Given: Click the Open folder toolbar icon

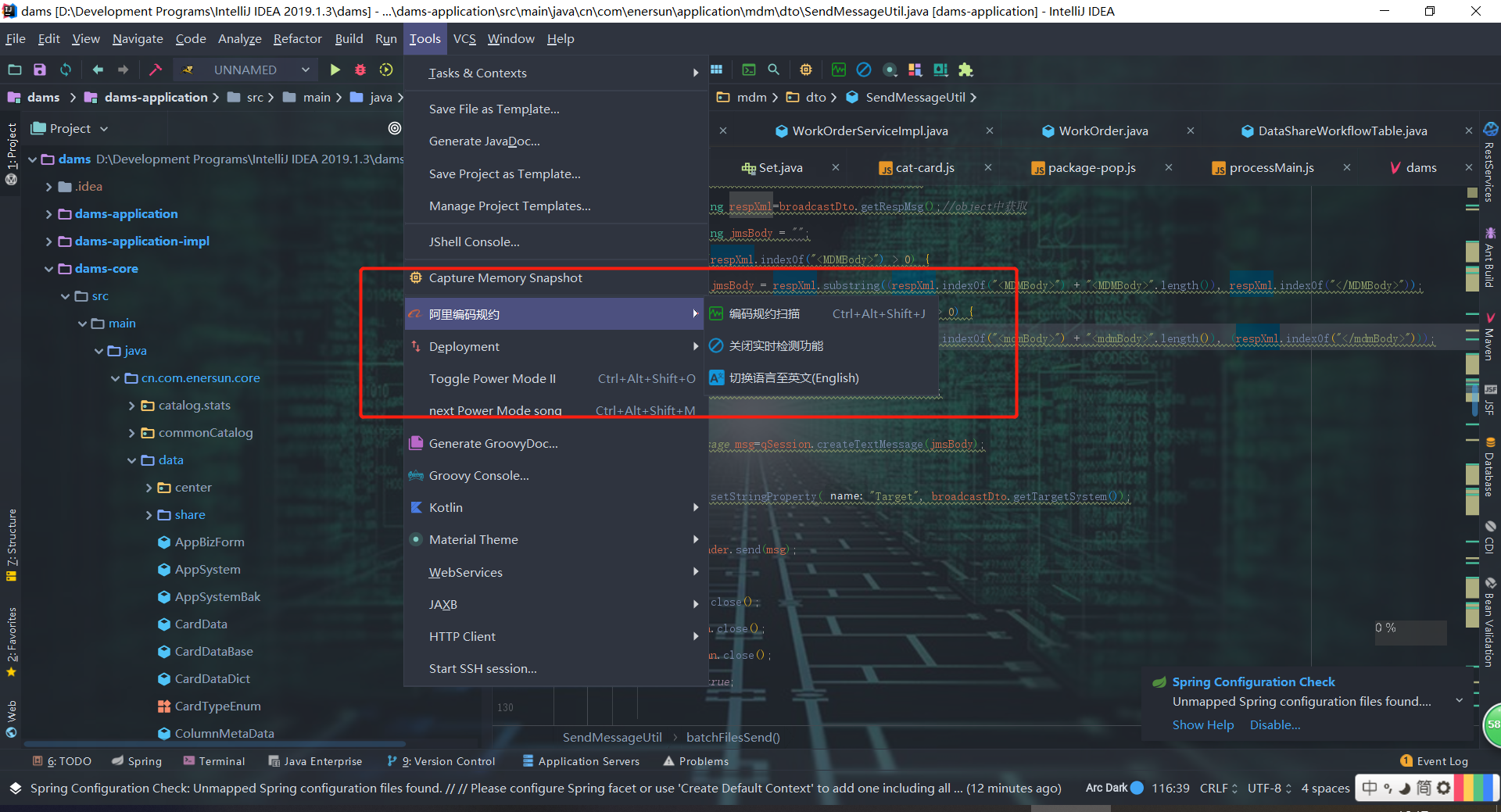Looking at the screenshot, I should (x=15, y=70).
